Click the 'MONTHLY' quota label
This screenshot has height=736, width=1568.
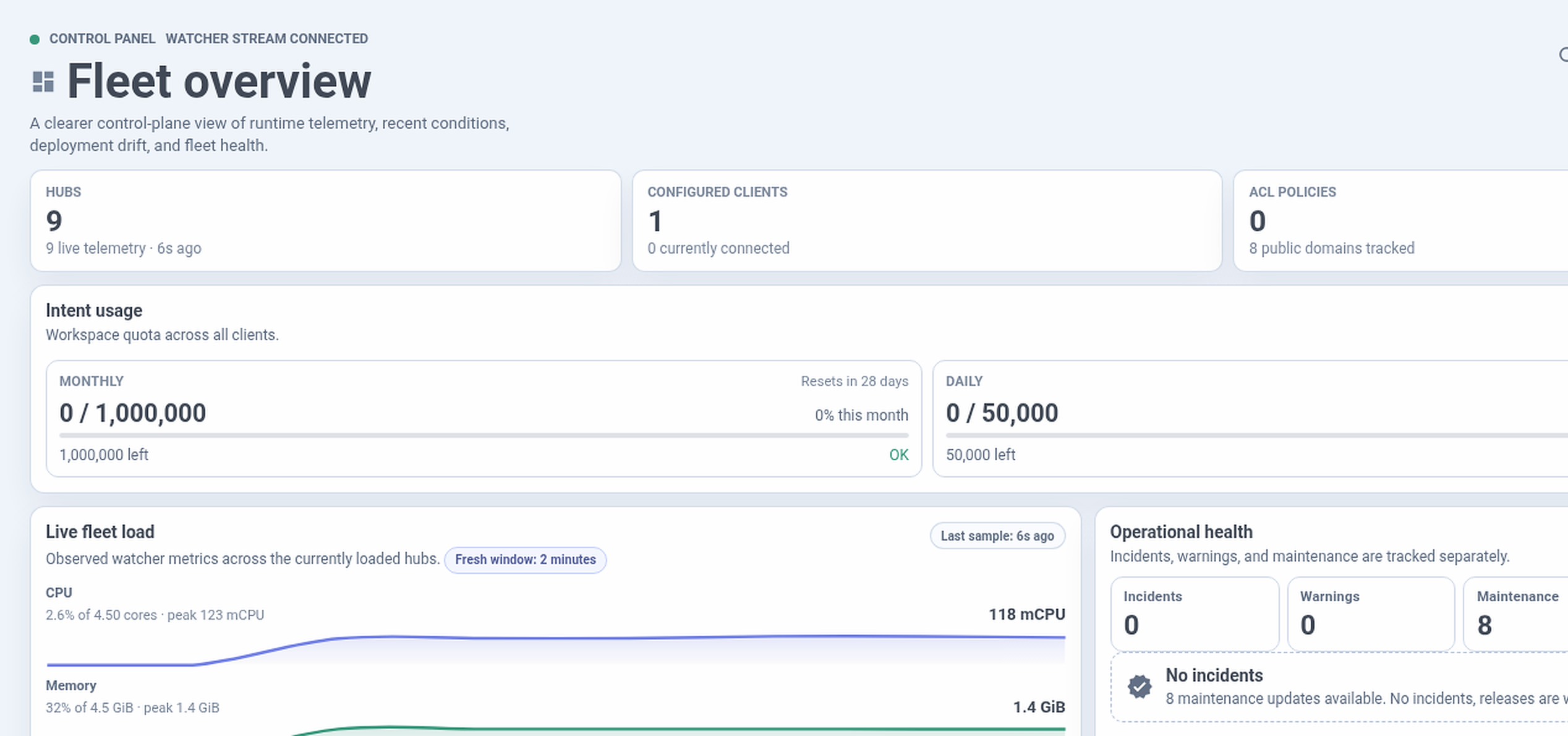click(92, 381)
